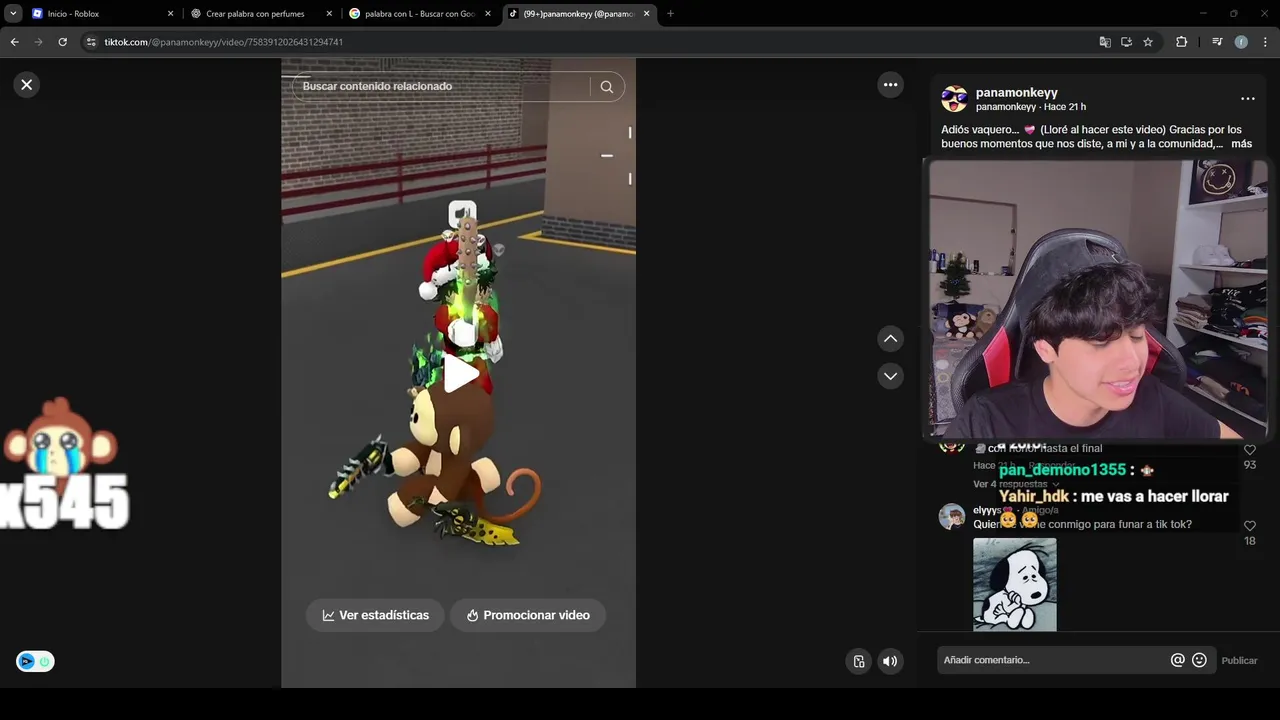
Task: Open the emoji picker in comment box
Action: 1199,660
